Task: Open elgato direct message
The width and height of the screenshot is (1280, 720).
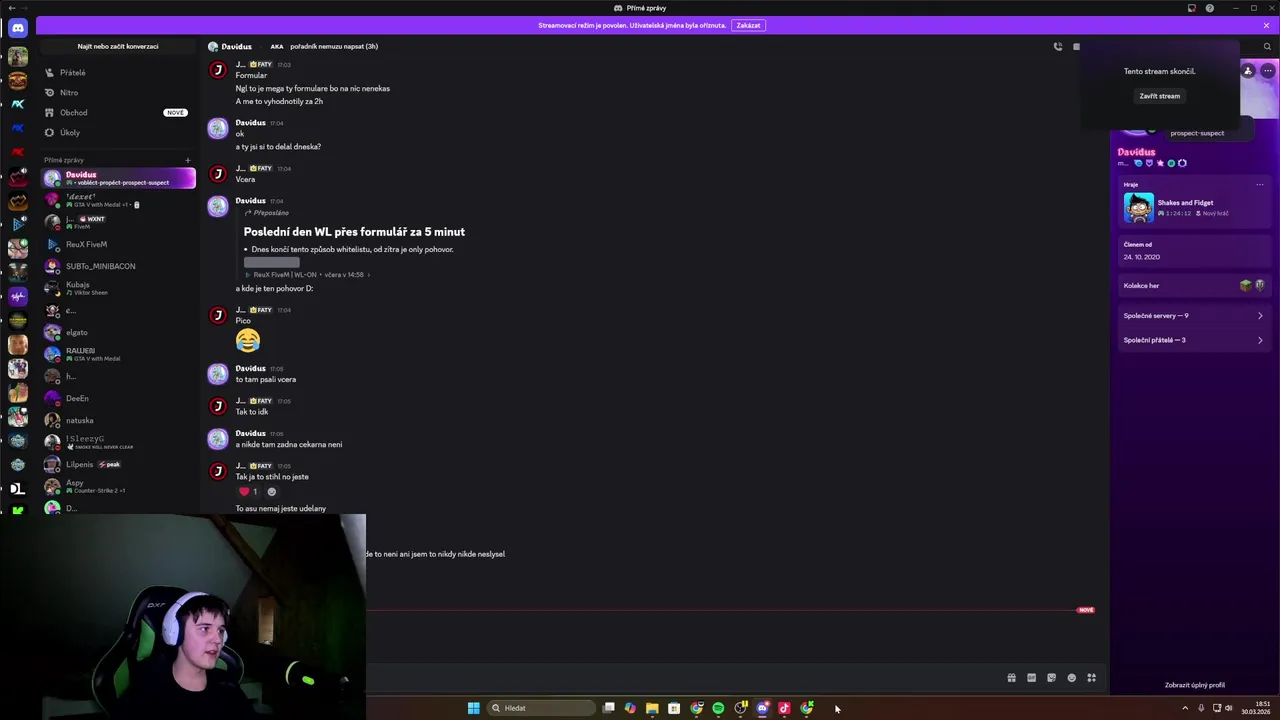Action: click(x=118, y=332)
